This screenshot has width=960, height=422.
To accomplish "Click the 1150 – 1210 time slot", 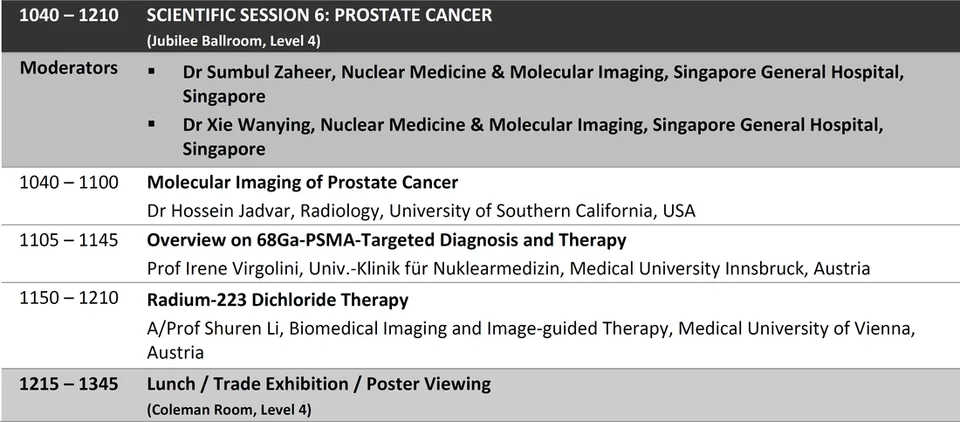I will click(69, 301).
